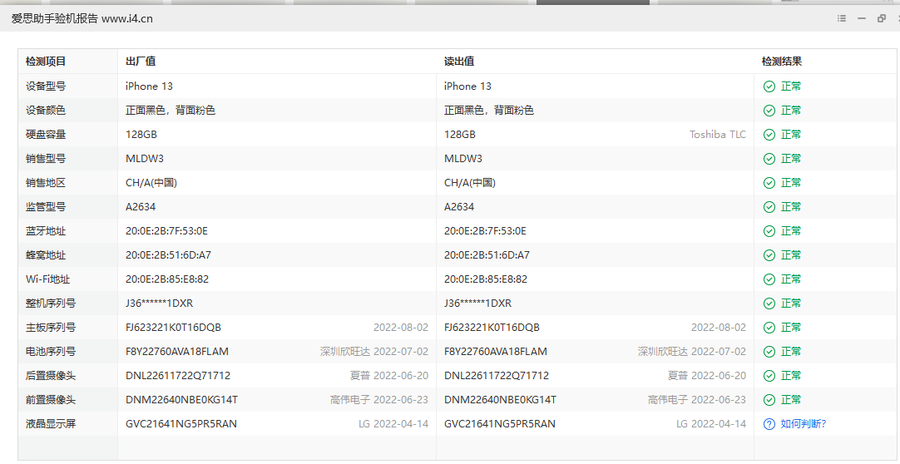
Task: Click the question mark icon in 液晶显示屏 row
Action: pyautogui.click(x=769, y=424)
